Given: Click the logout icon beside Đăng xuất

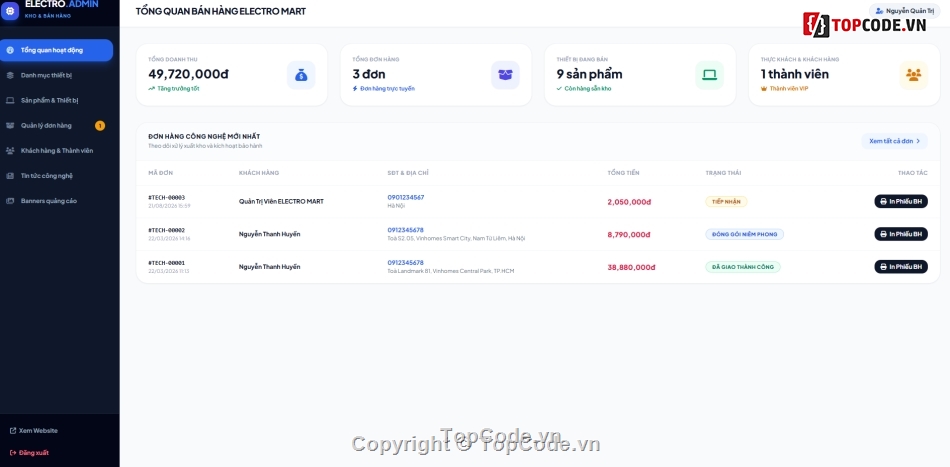Looking at the screenshot, I should pyautogui.click(x=13, y=452).
